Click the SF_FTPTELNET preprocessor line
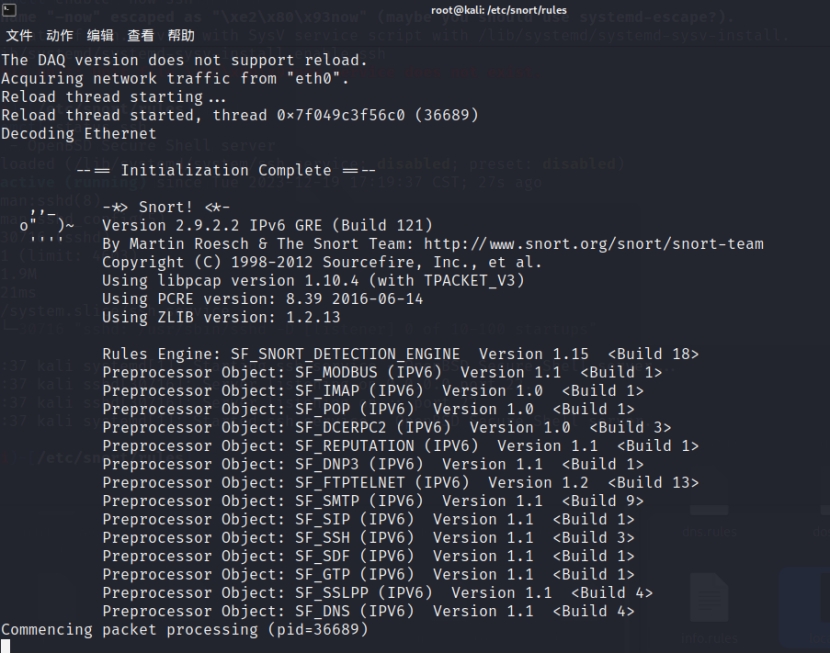The height and width of the screenshot is (654, 830). point(400,483)
